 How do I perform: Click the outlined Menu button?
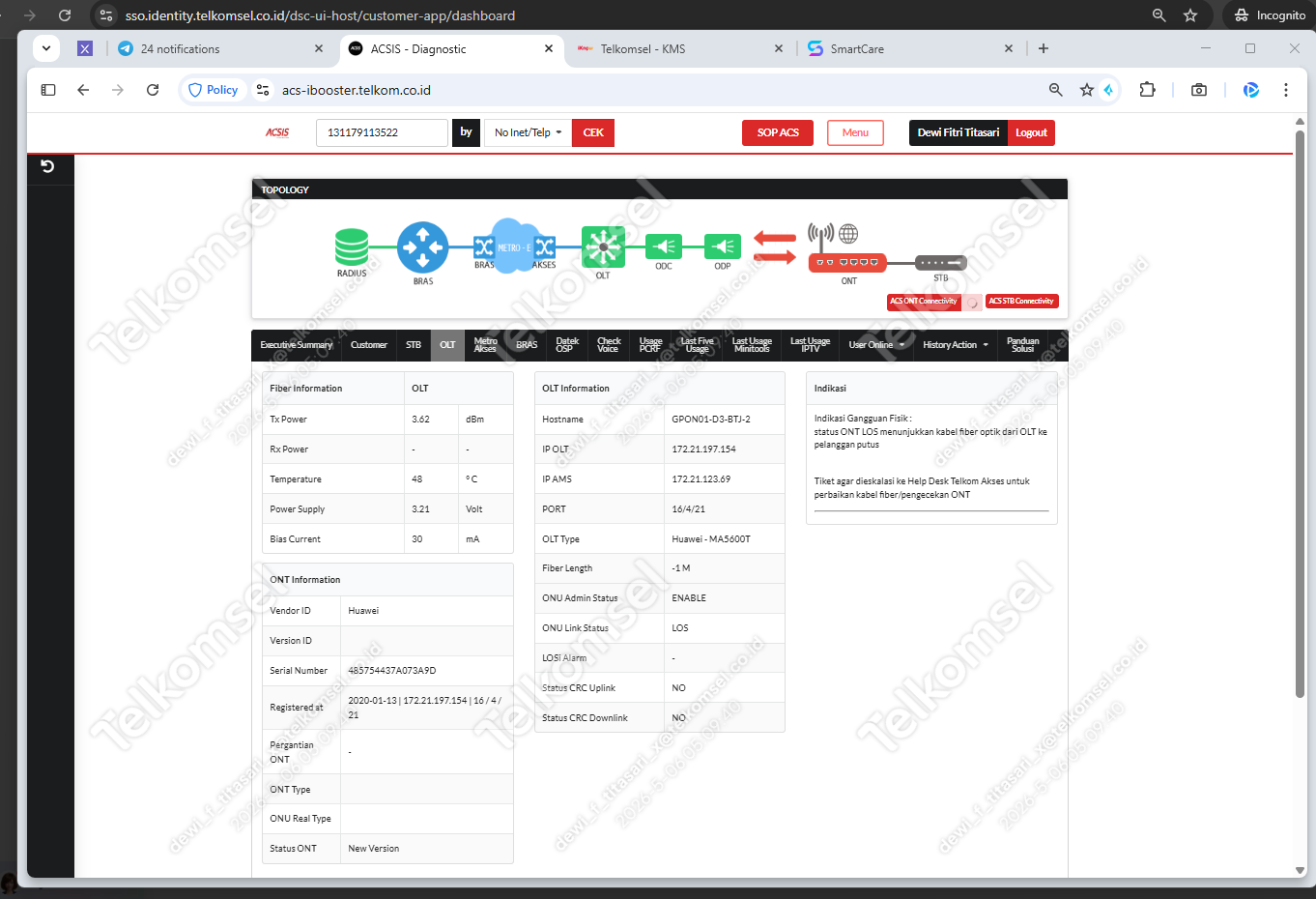[x=855, y=132]
